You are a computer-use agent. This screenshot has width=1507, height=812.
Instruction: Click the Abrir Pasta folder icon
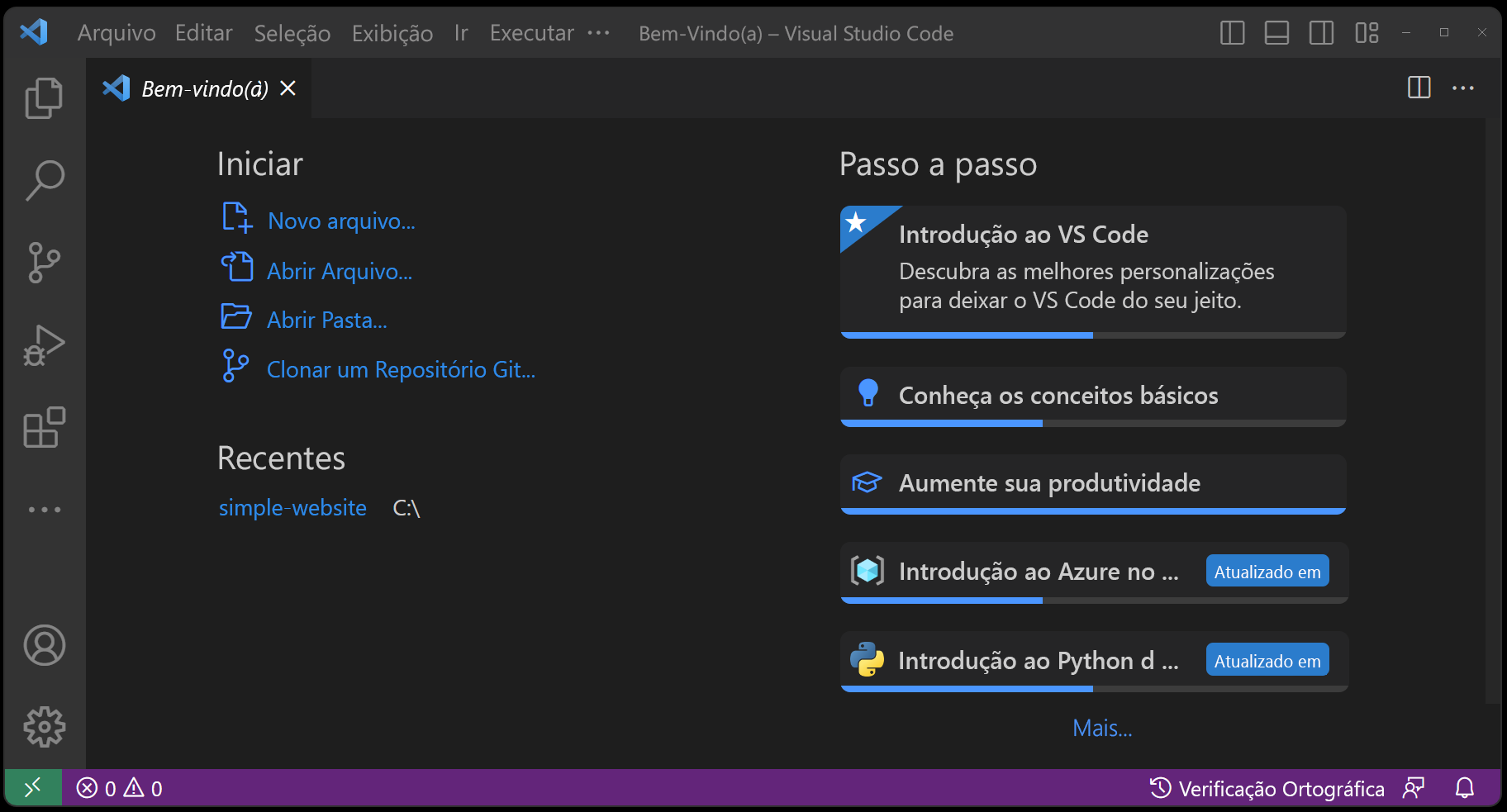pos(236,316)
